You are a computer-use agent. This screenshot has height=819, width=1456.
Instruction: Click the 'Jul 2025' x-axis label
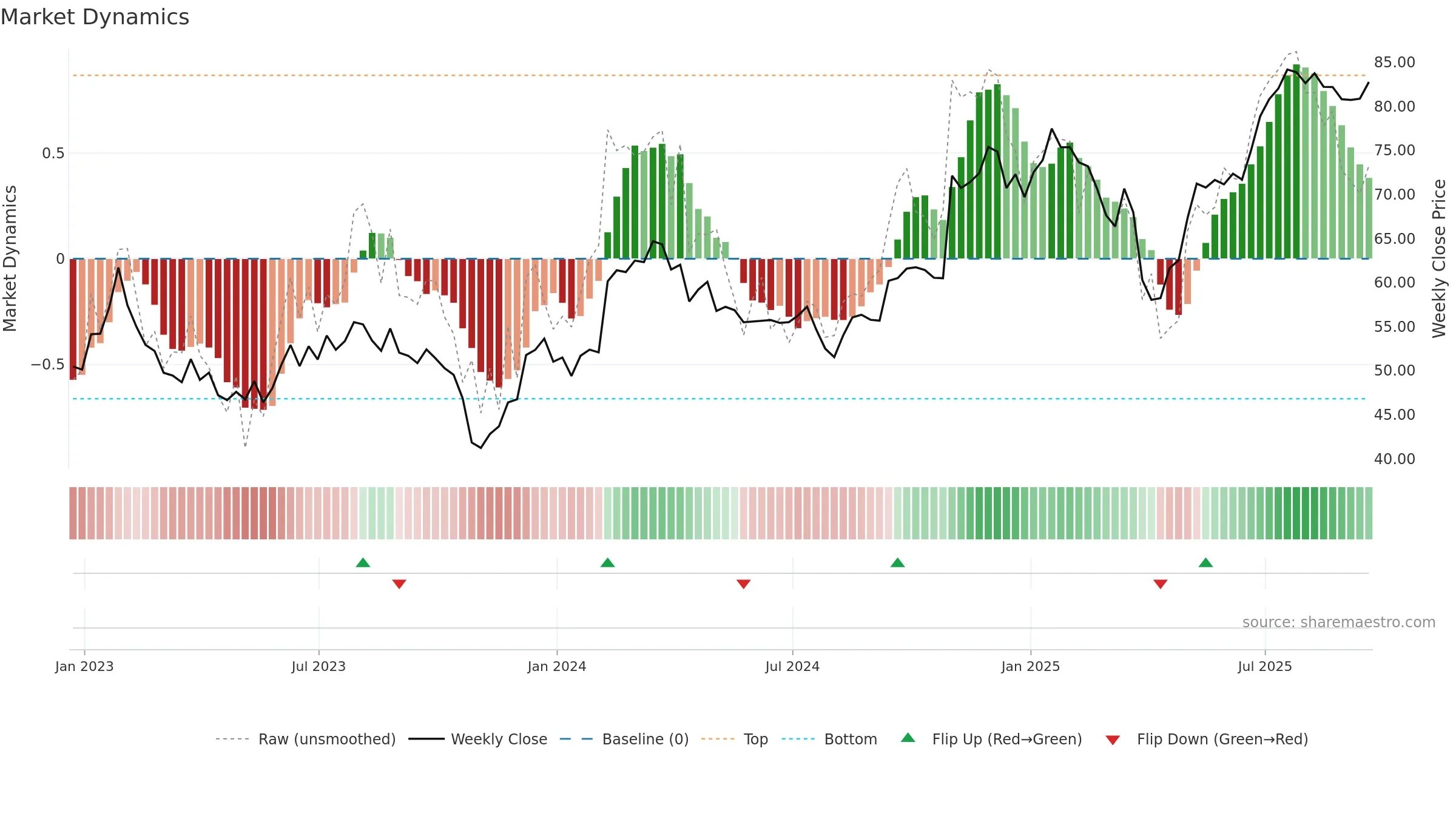(1265, 666)
